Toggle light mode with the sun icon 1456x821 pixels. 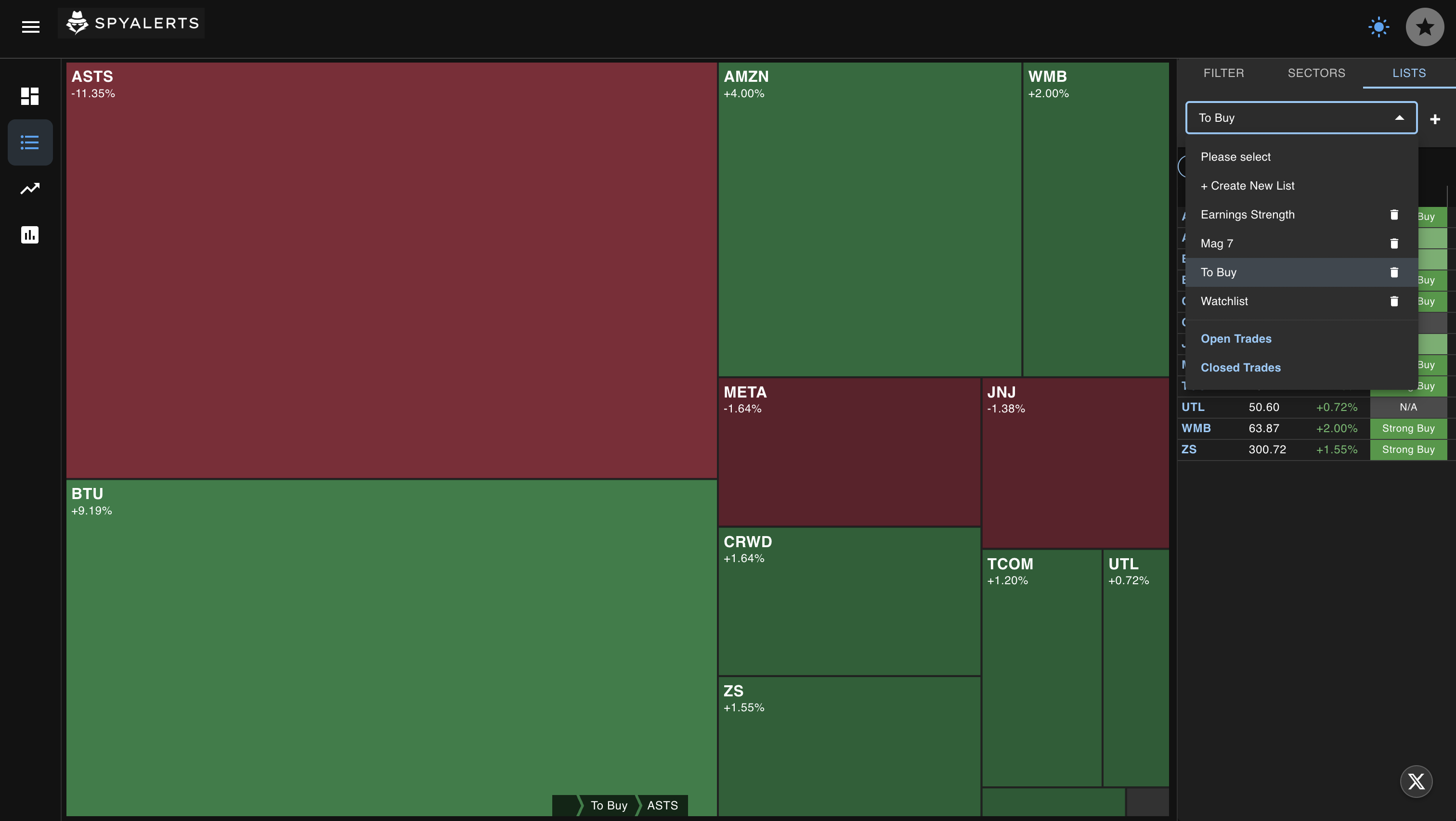click(x=1378, y=26)
